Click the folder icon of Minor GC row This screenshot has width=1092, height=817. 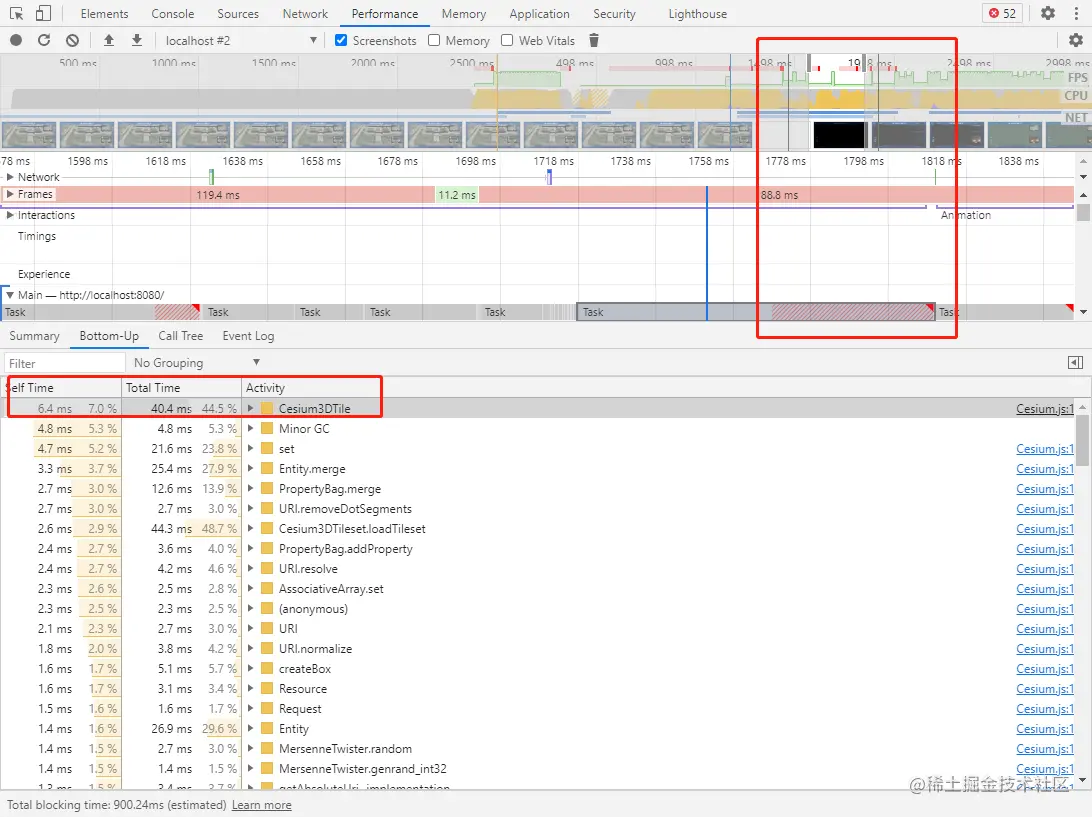pos(267,428)
